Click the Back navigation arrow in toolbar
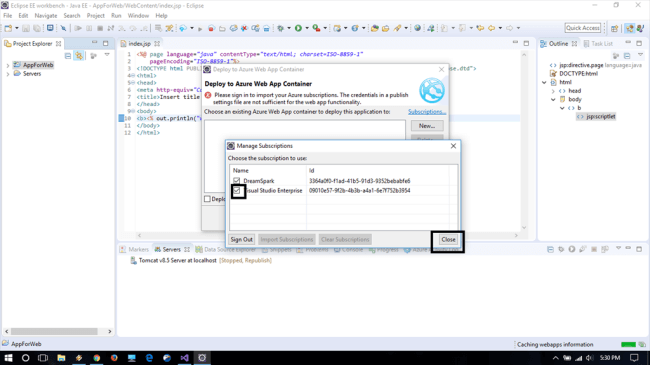 [x=491, y=28]
